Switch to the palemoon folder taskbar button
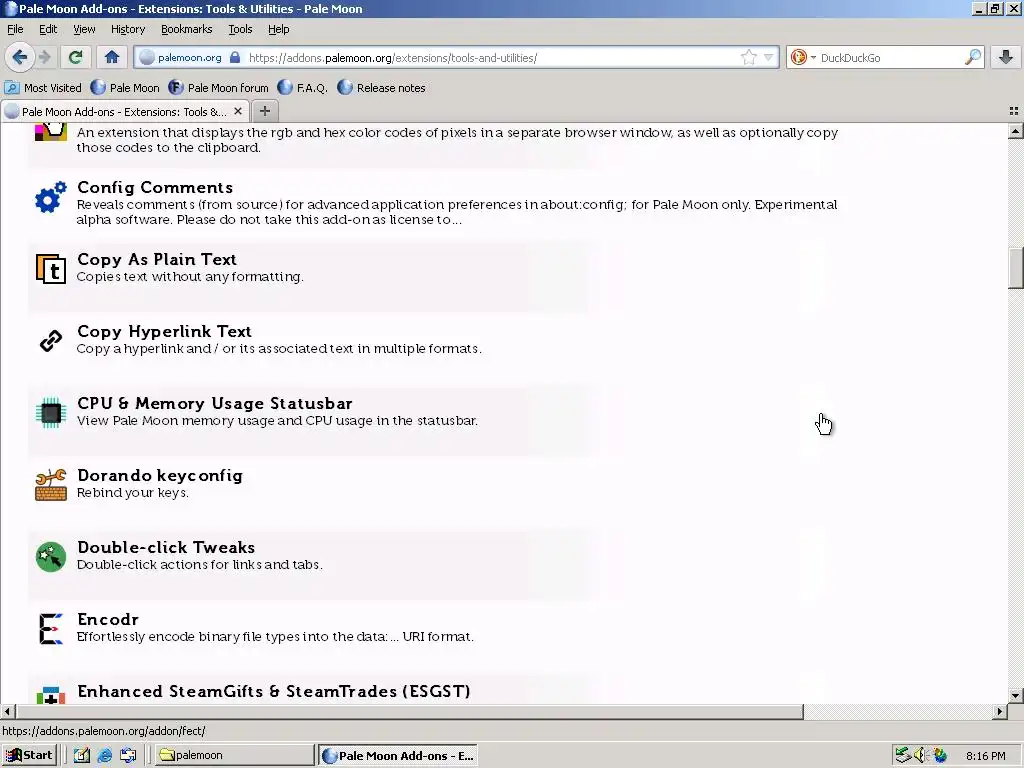Viewport: 1024px width, 768px height. click(234, 755)
